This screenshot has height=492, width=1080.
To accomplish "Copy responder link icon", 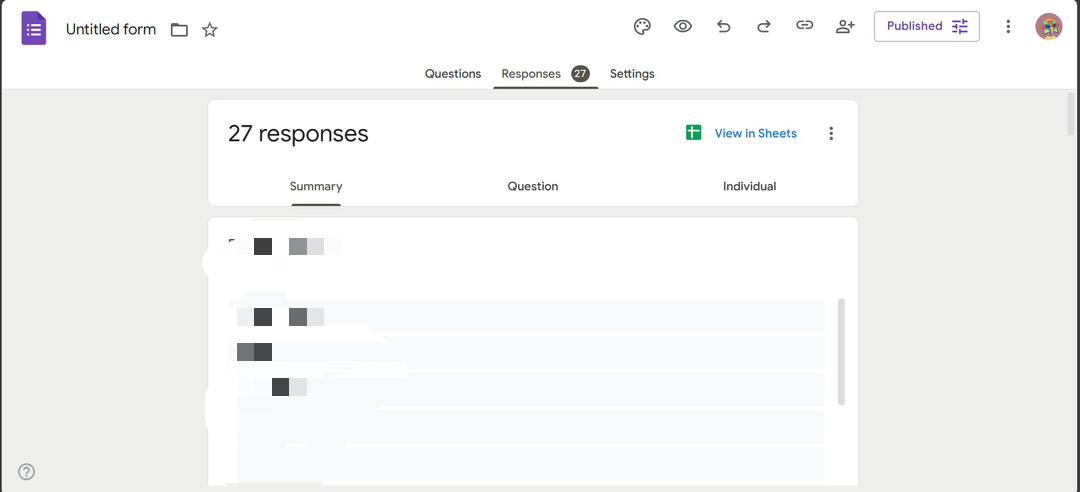I will (804, 25).
